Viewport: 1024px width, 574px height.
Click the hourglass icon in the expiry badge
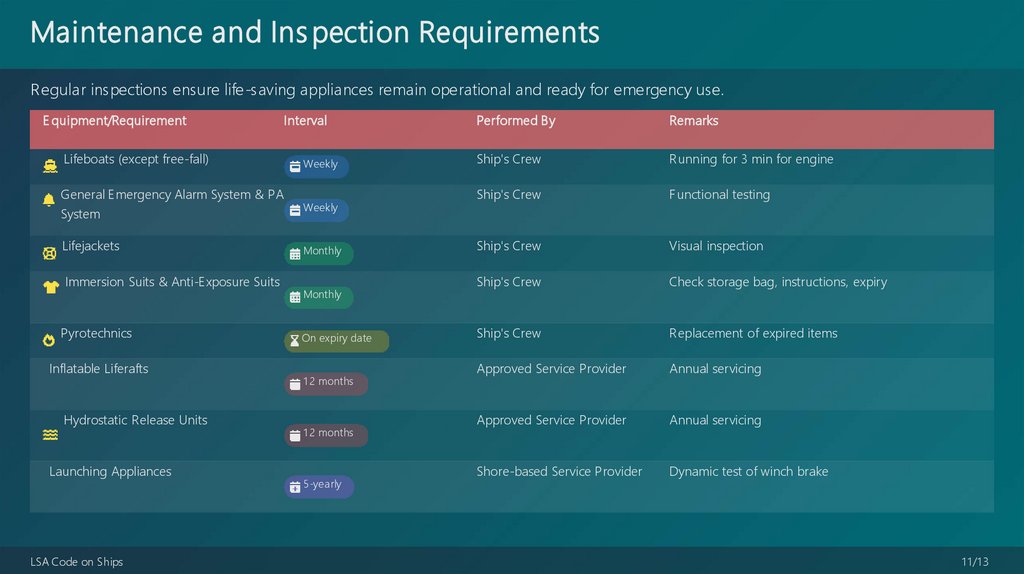(x=294, y=340)
